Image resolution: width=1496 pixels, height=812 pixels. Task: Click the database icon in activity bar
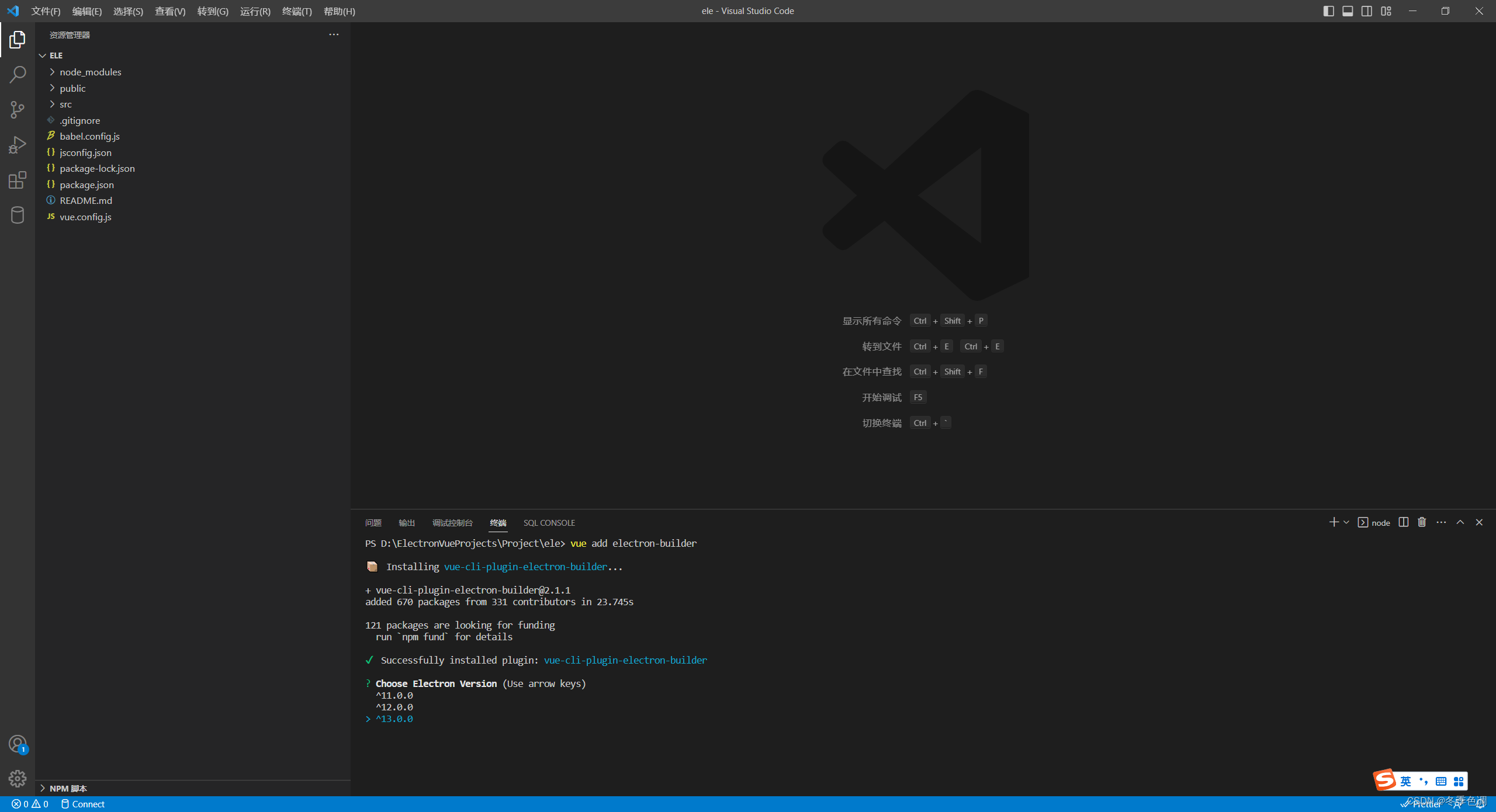pos(17,214)
